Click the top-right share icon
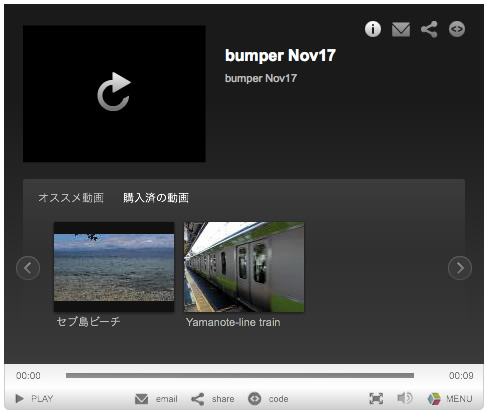The width and height of the screenshot is (485, 413). pos(429,29)
